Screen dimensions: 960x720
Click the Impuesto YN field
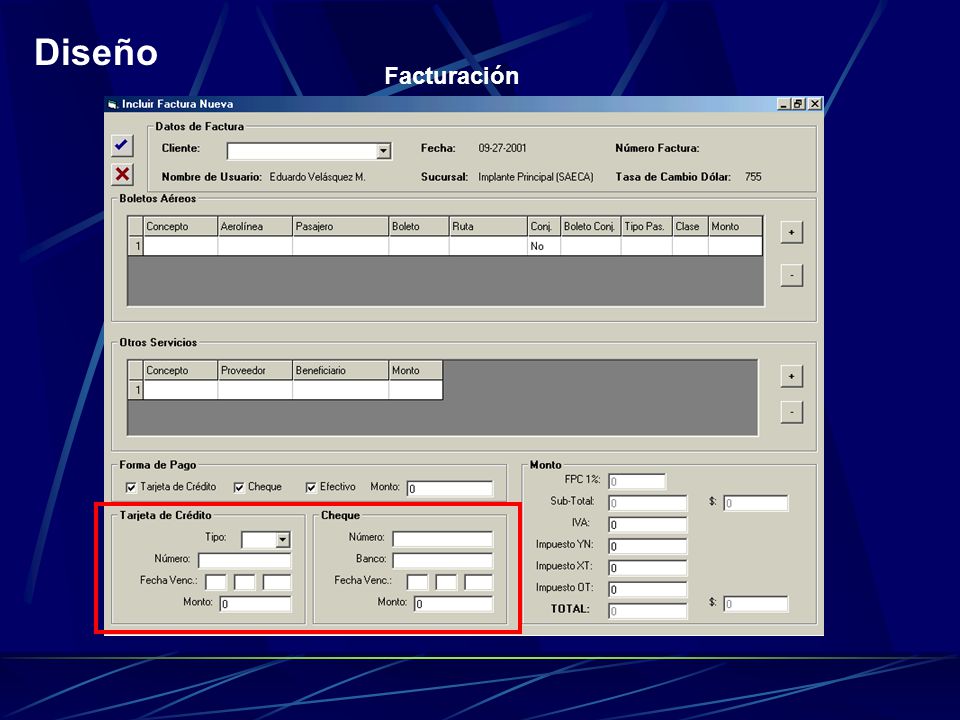pyautogui.click(x=648, y=546)
